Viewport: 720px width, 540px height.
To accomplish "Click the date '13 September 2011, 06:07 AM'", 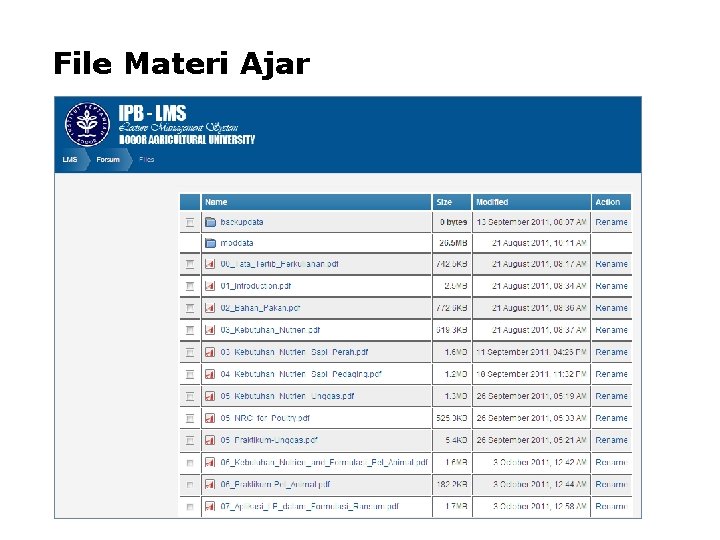I will point(531,222).
